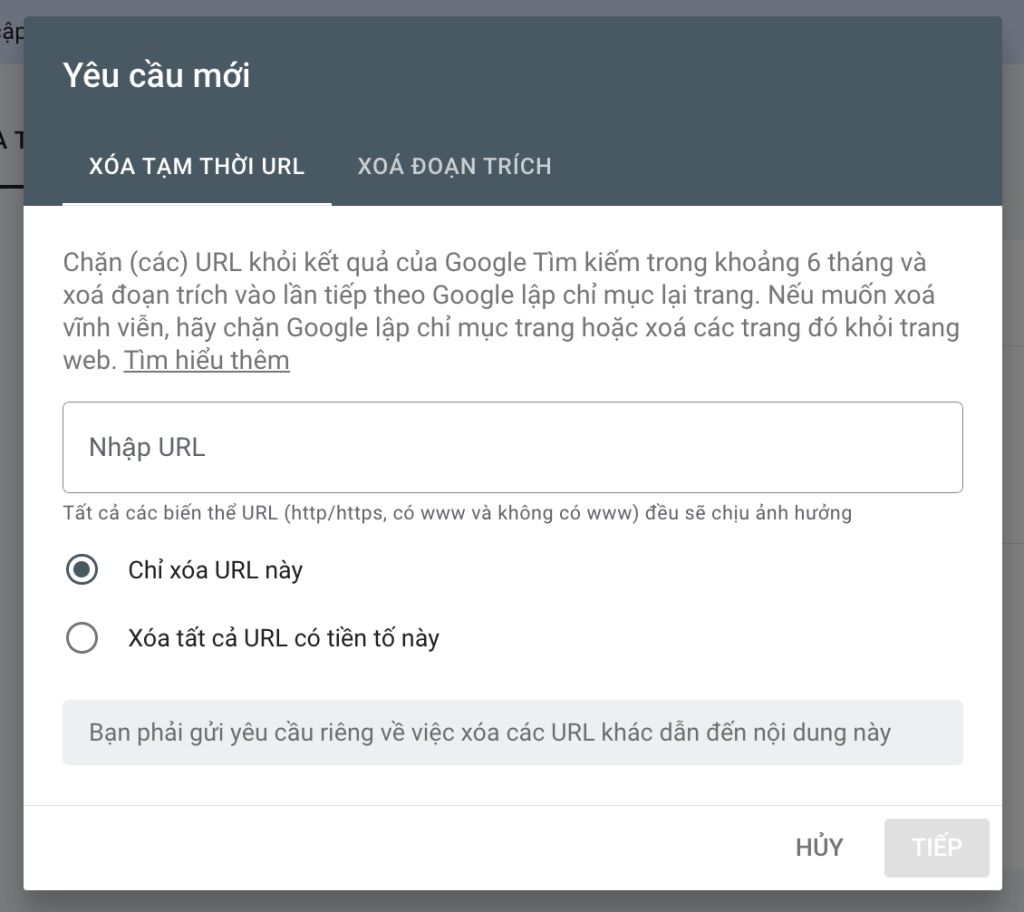The width and height of the screenshot is (1024, 912).
Task: Select the Chỉ xóa URL này radio button
Action: click(x=82, y=569)
